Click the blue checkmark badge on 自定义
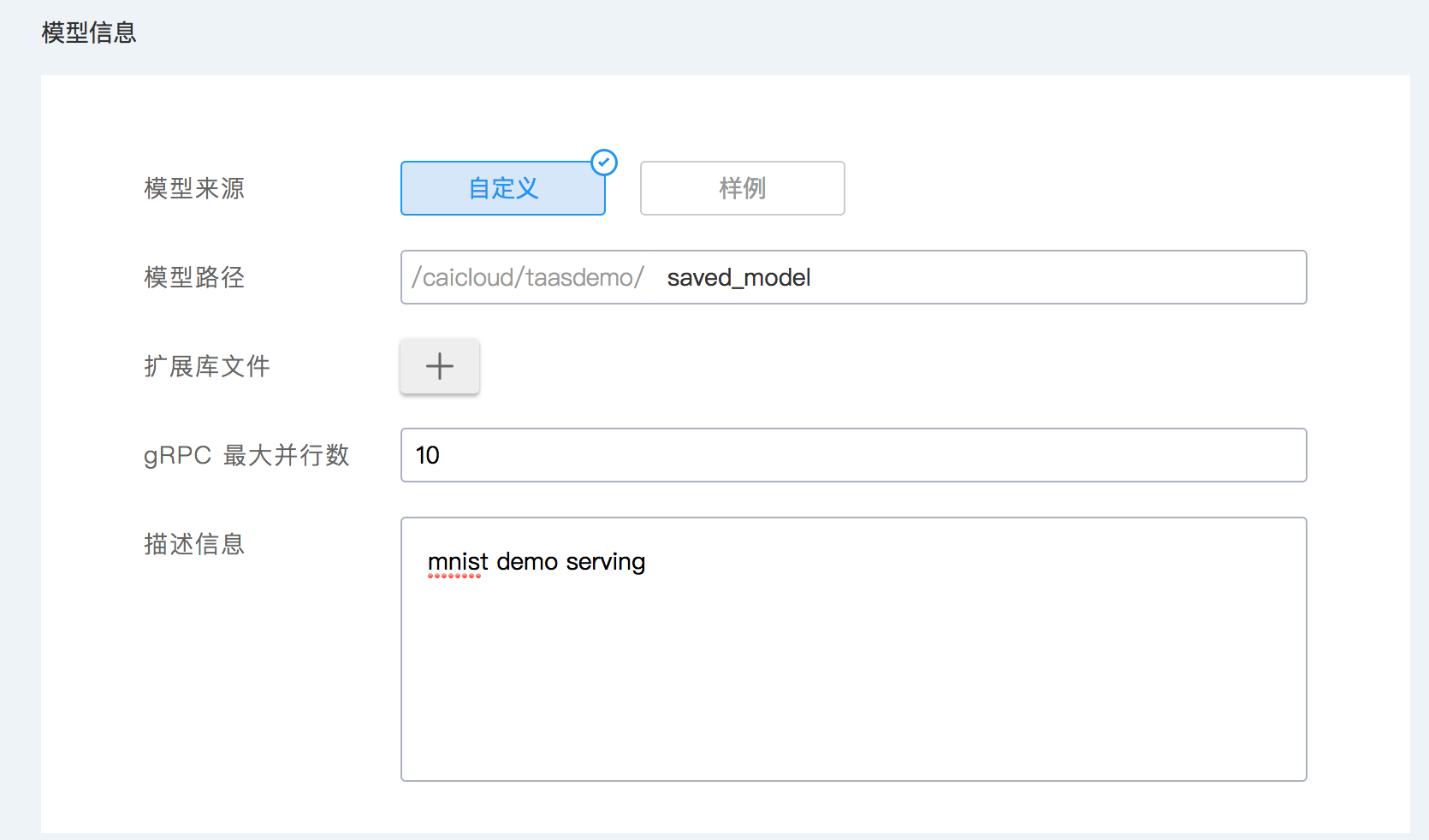 tap(604, 163)
